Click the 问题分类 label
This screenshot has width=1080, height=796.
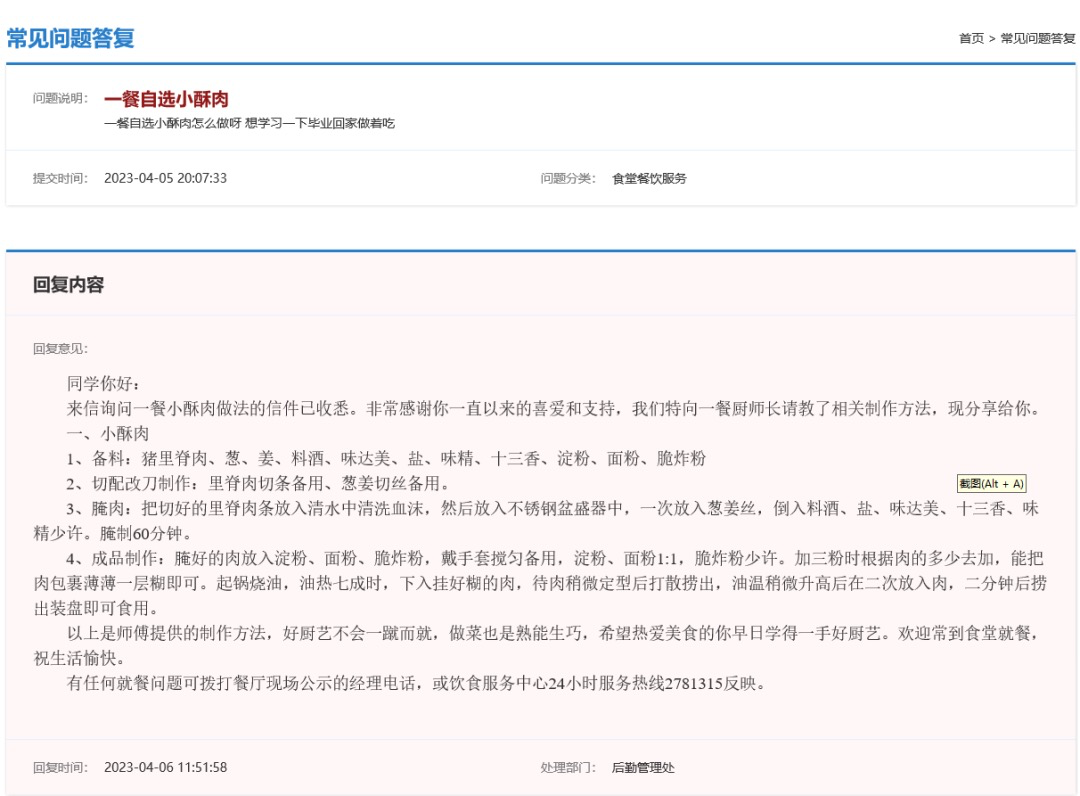coord(567,178)
